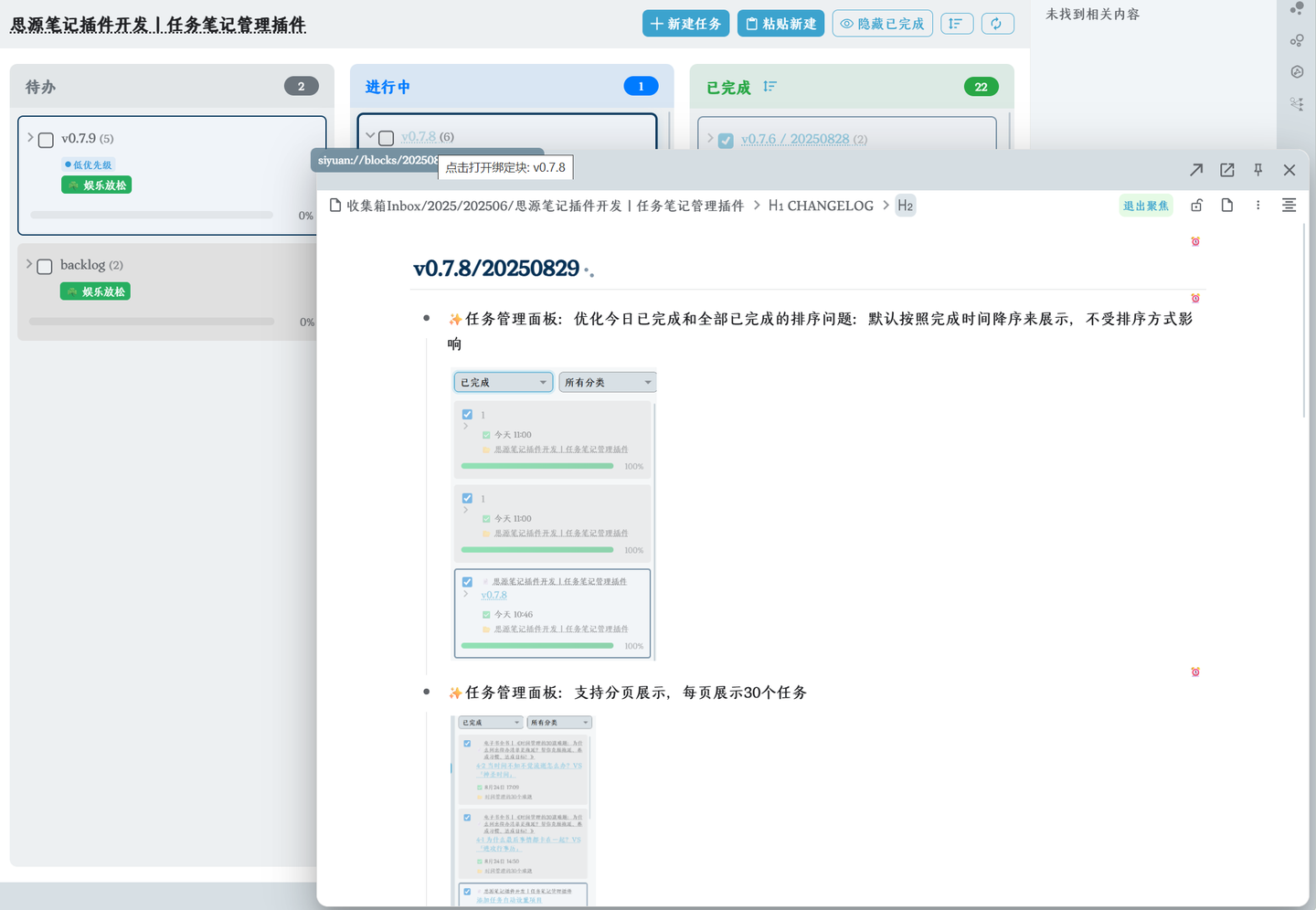Click the circular icon third in the right sidebar
The image size is (1316, 910).
tap(1297, 71)
